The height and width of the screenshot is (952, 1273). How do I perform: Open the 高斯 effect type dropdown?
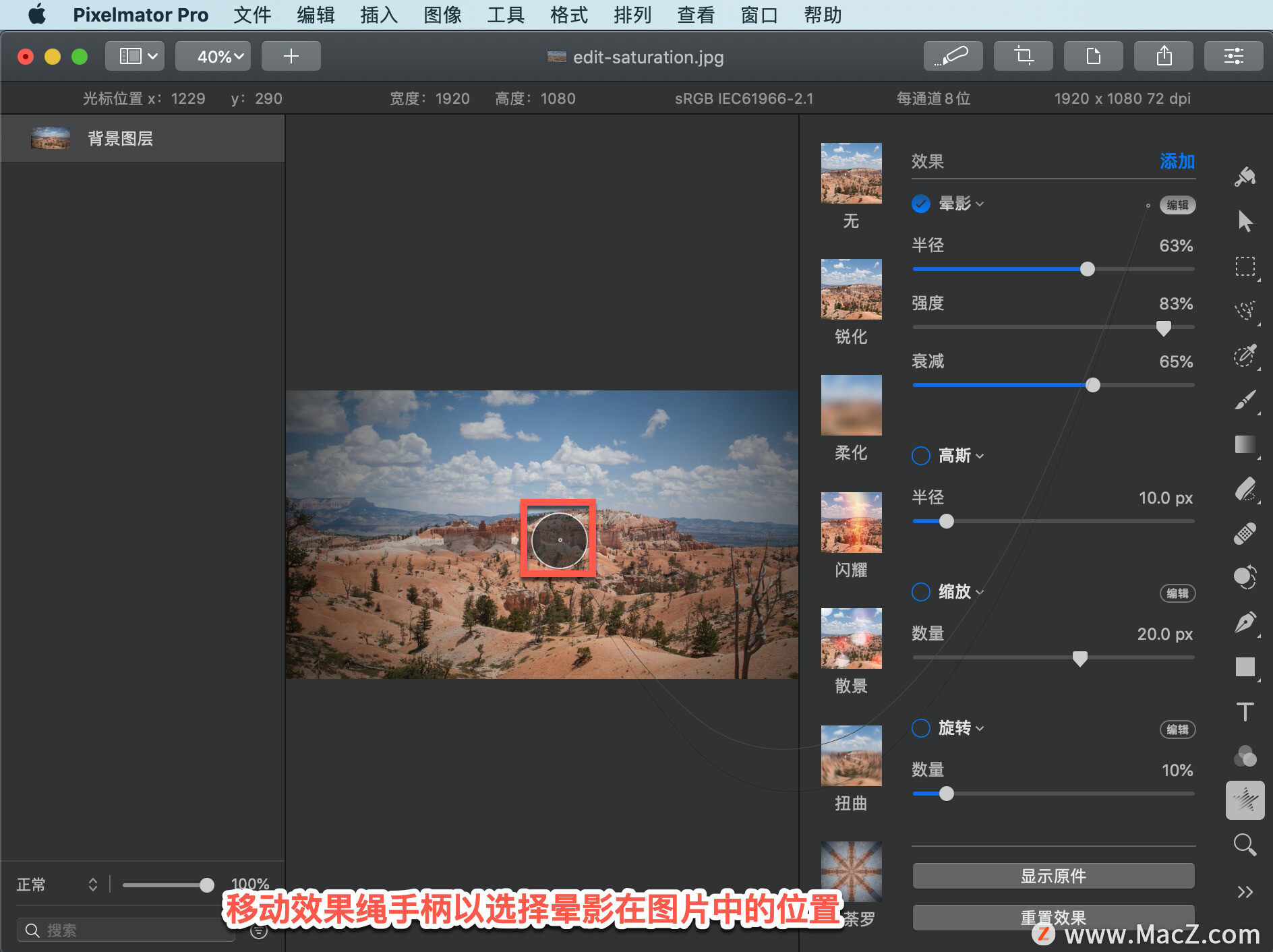point(961,456)
